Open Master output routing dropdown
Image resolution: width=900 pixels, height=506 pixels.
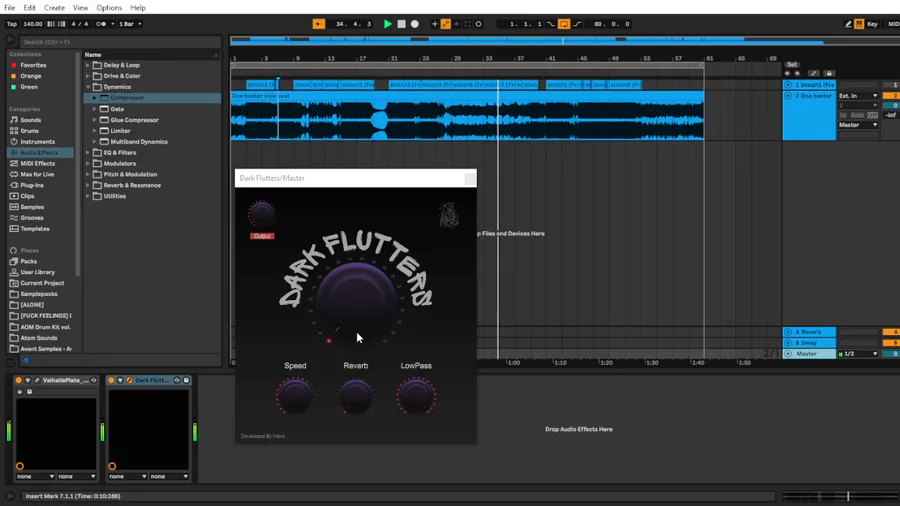(x=858, y=125)
